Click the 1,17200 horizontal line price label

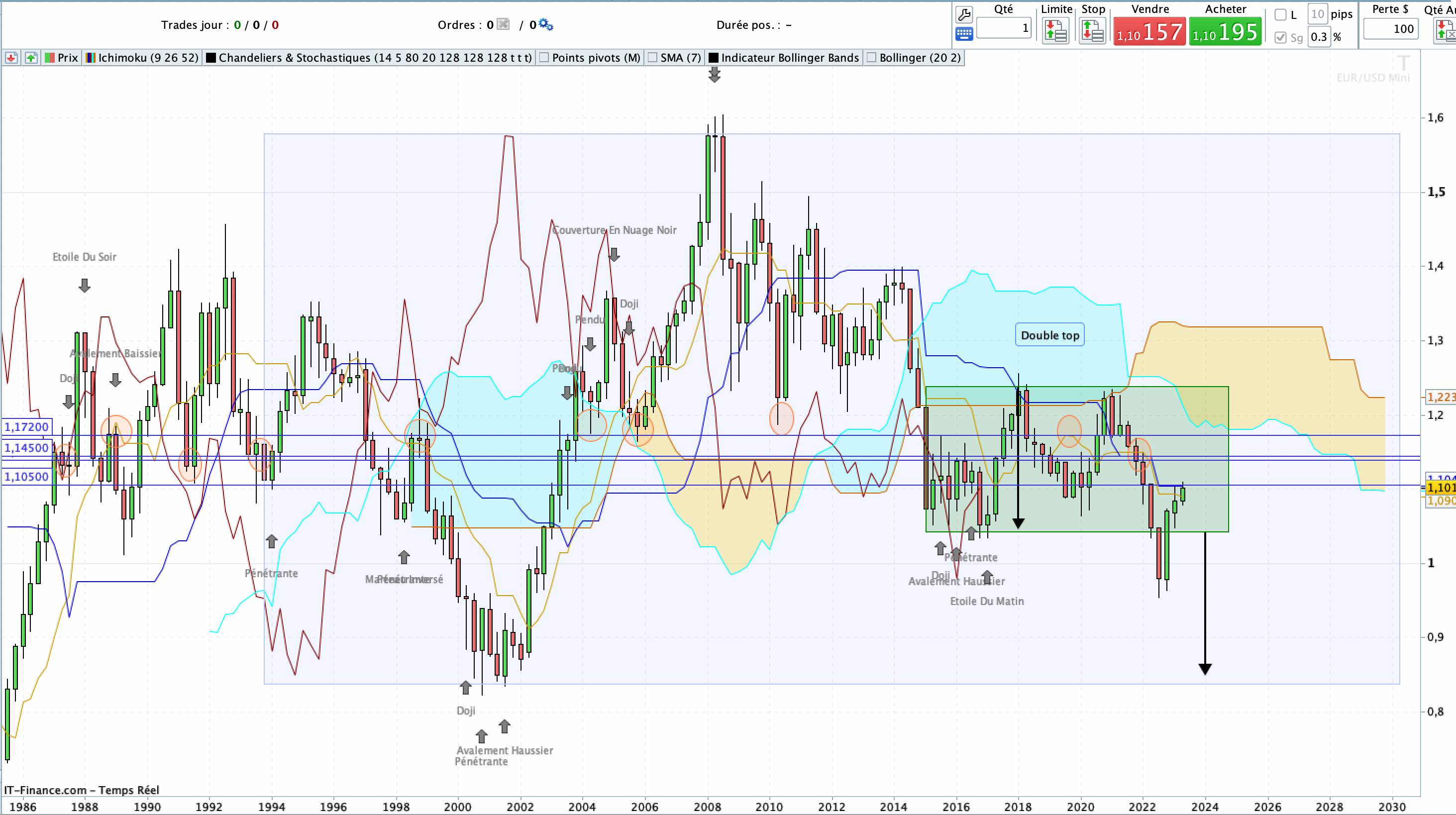pyautogui.click(x=26, y=427)
